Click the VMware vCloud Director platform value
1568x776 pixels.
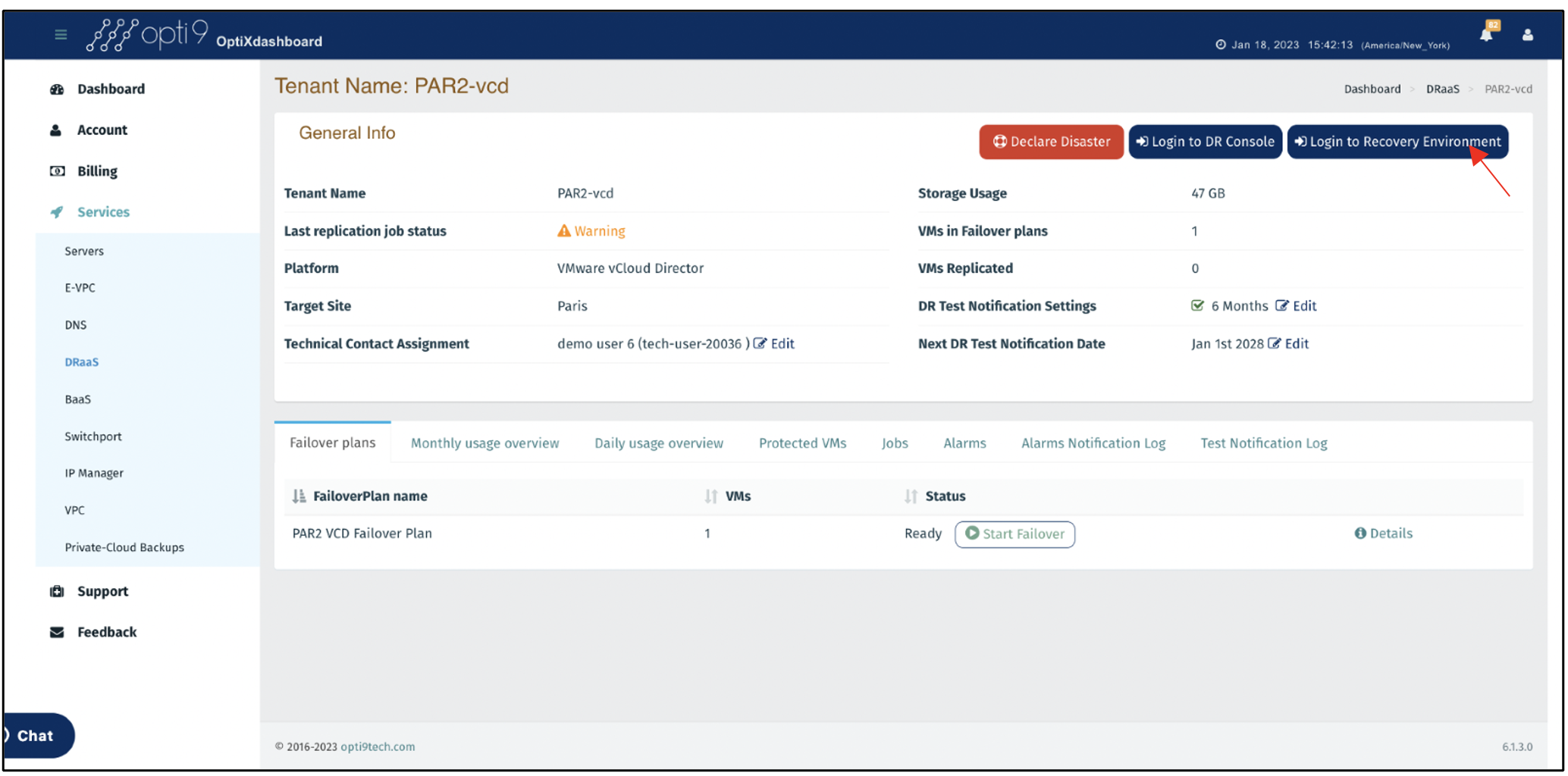click(630, 268)
